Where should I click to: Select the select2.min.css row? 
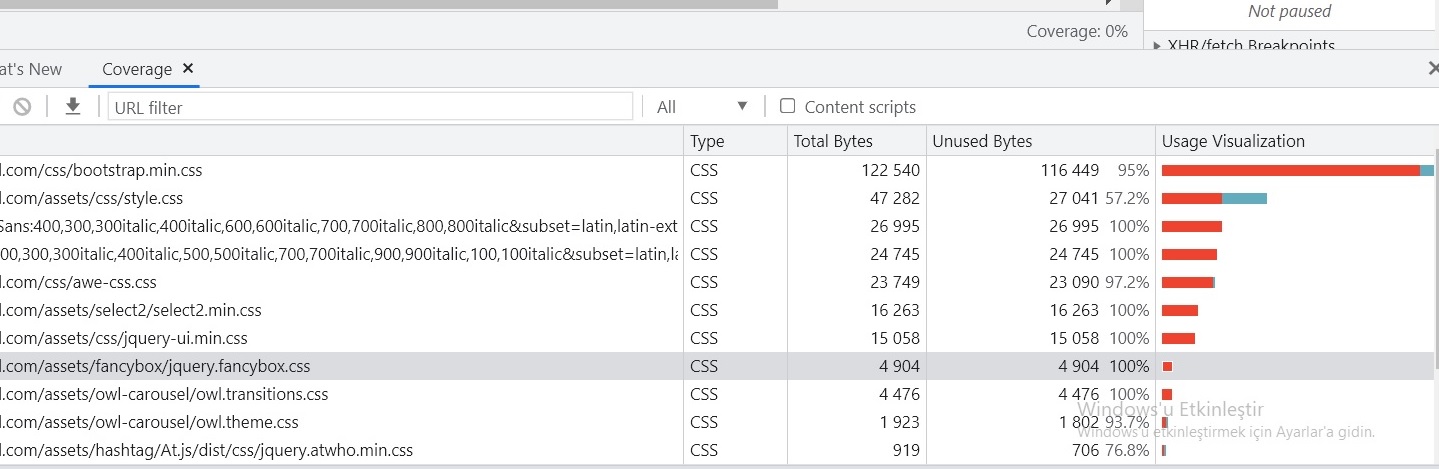click(x=719, y=310)
